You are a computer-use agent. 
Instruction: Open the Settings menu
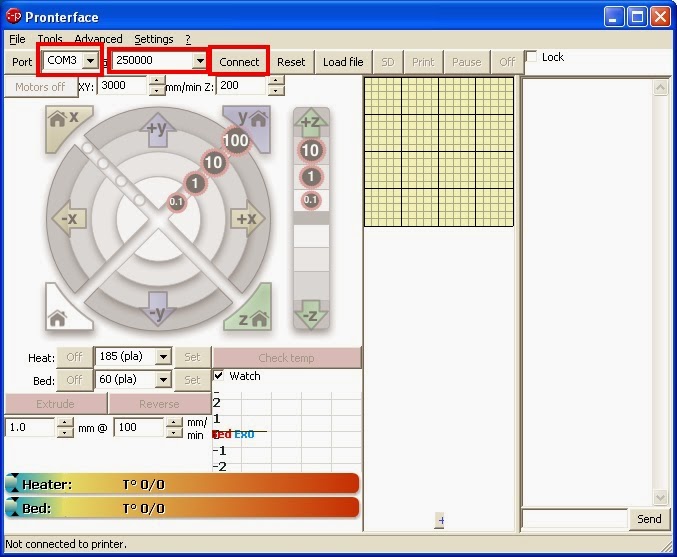[x=154, y=39]
